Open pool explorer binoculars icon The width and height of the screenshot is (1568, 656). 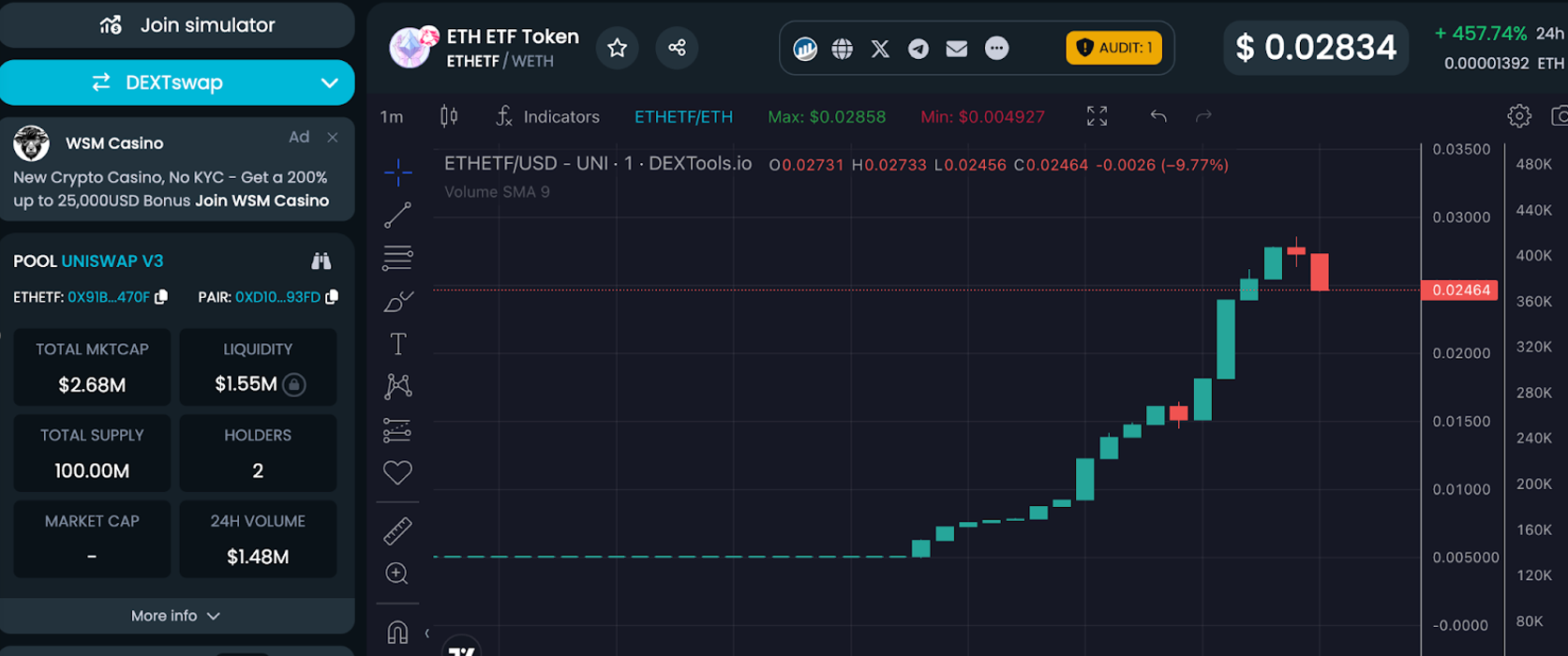click(321, 261)
